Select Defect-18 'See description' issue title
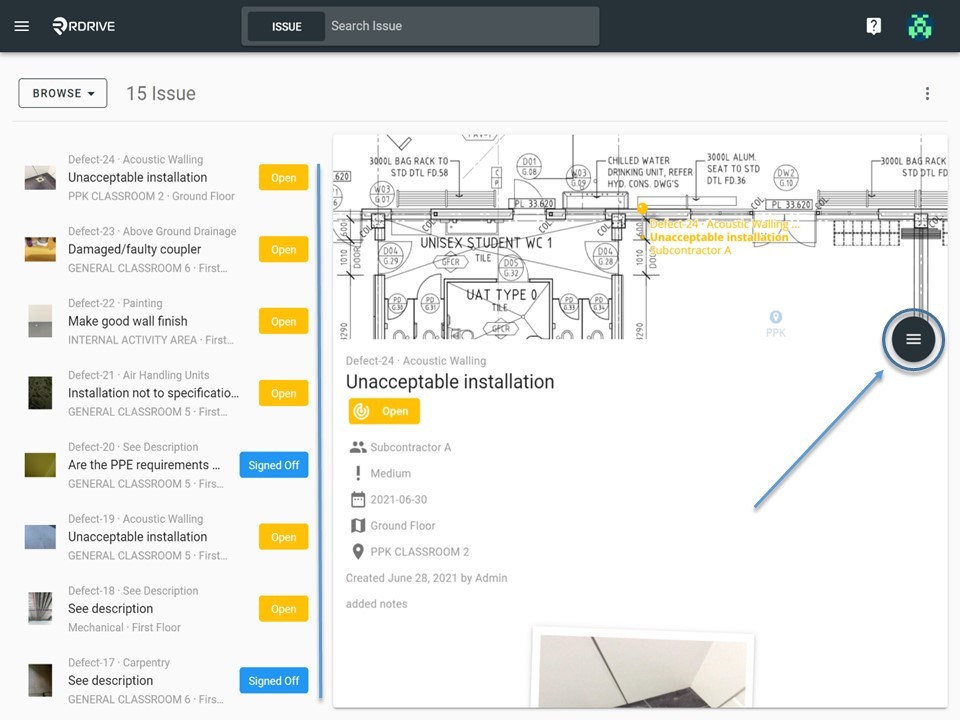The image size is (960, 720). tap(110, 609)
